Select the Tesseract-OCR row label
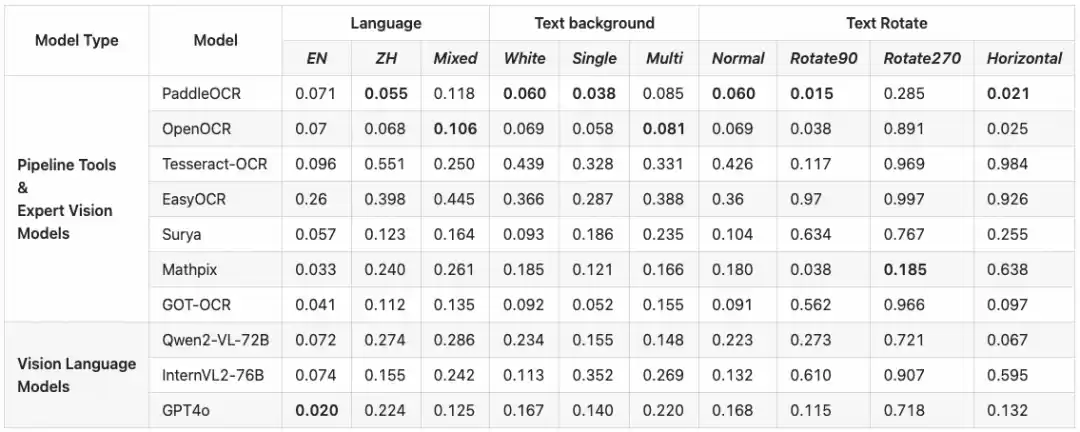 tap(215, 164)
